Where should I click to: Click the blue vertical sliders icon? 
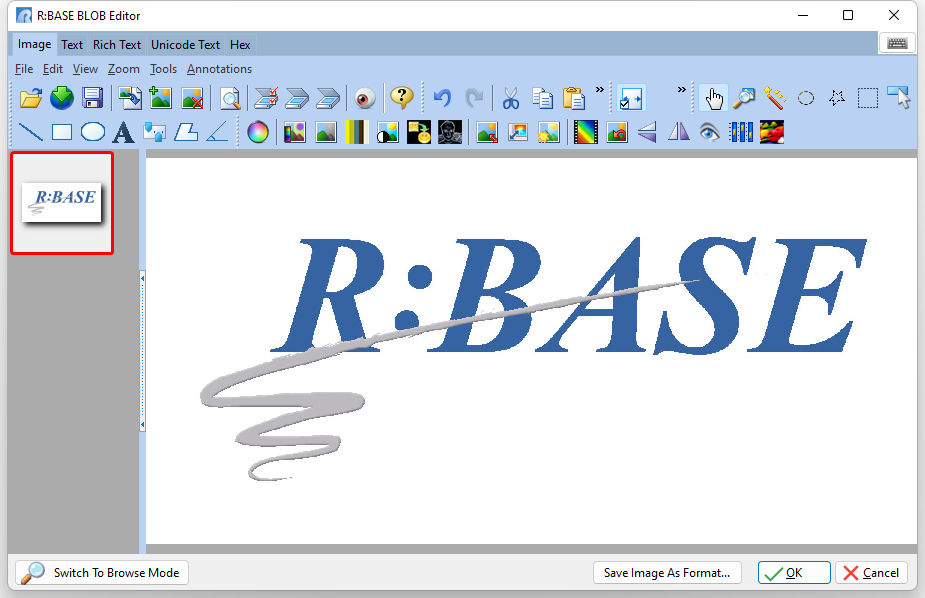(741, 132)
